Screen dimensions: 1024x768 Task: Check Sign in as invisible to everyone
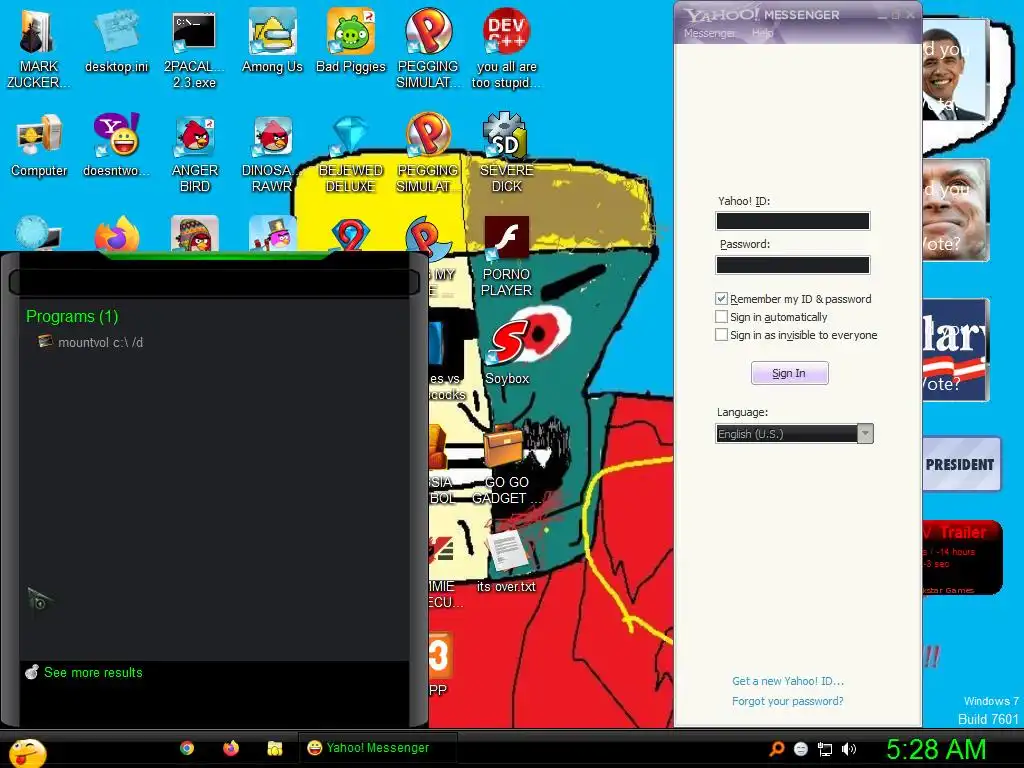(x=722, y=334)
